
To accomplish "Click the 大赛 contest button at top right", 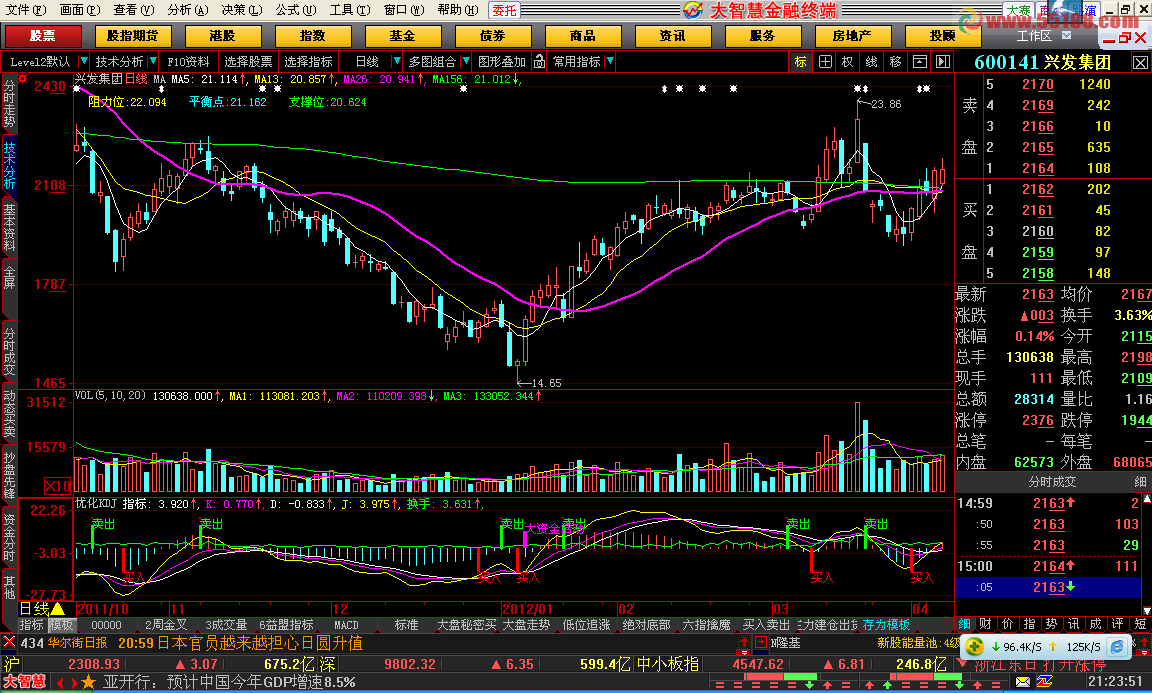I will coord(1018,10).
